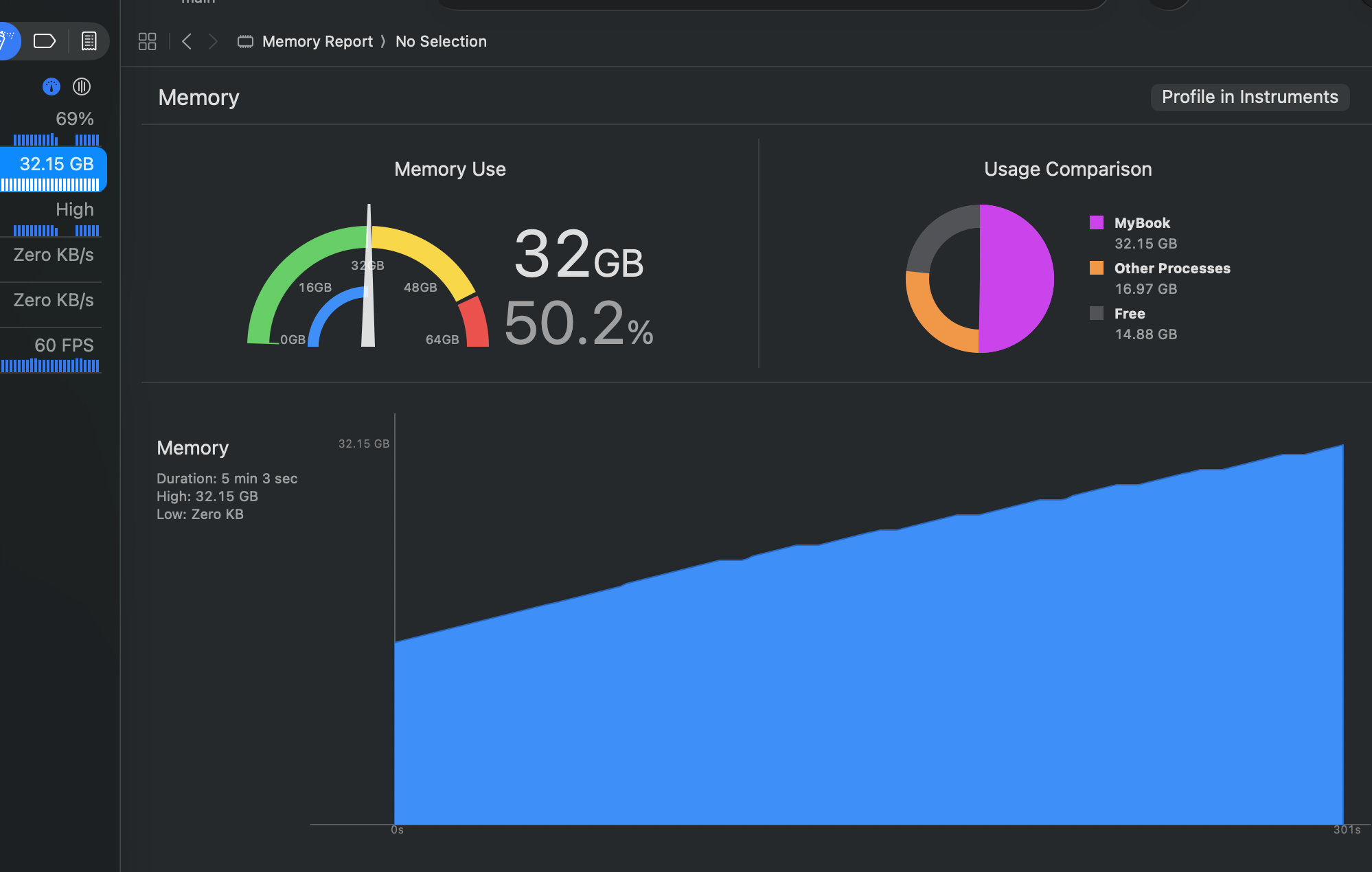Screen dimensions: 1372x872
Task: Go forward with the right chevron
Action: click(213, 41)
